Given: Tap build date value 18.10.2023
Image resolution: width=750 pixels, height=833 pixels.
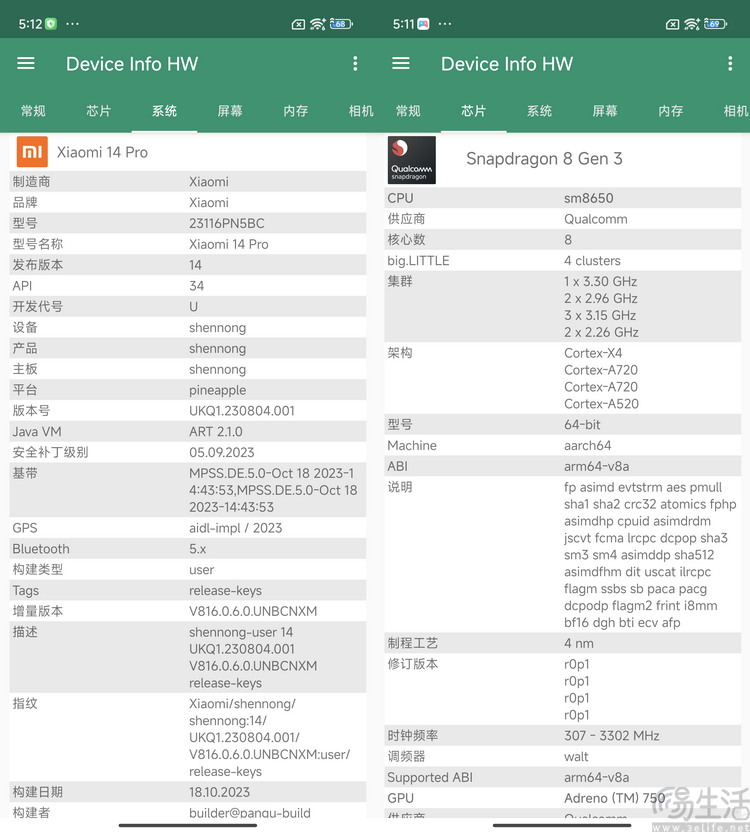Looking at the screenshot, I should click(x=219, y=792).
